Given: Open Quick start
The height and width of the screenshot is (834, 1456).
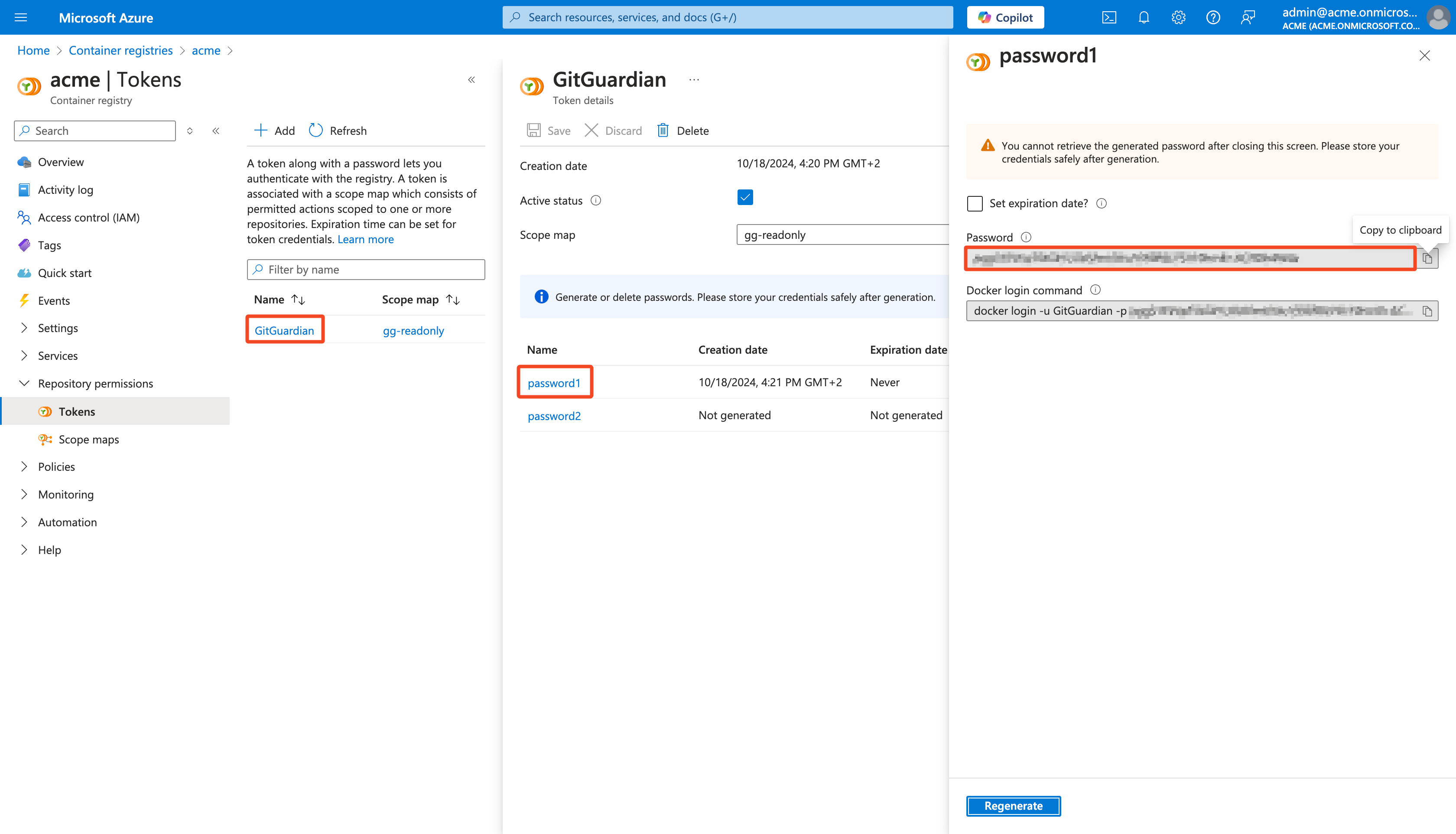Looking at the screenshot, I should pyautogui.click(x=65, y=273).
